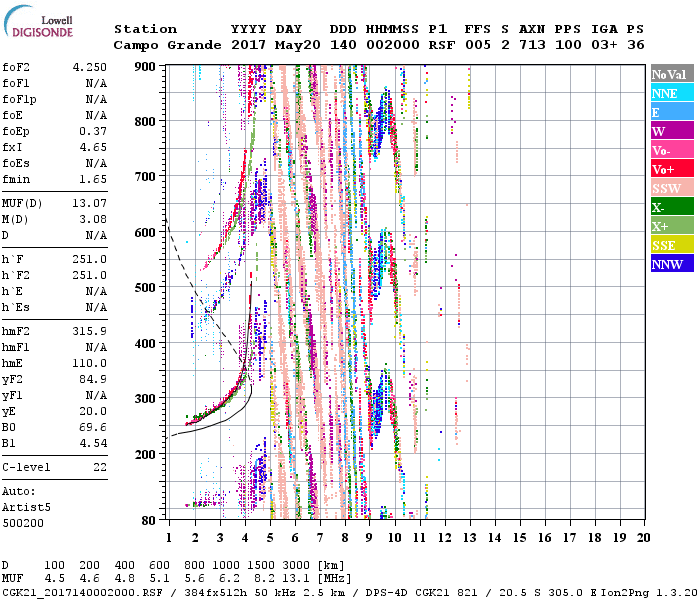Screen dimensions: 700x600
Task: Select the NNW dark blue legend swatch
Action: click(x=672, y=263)
